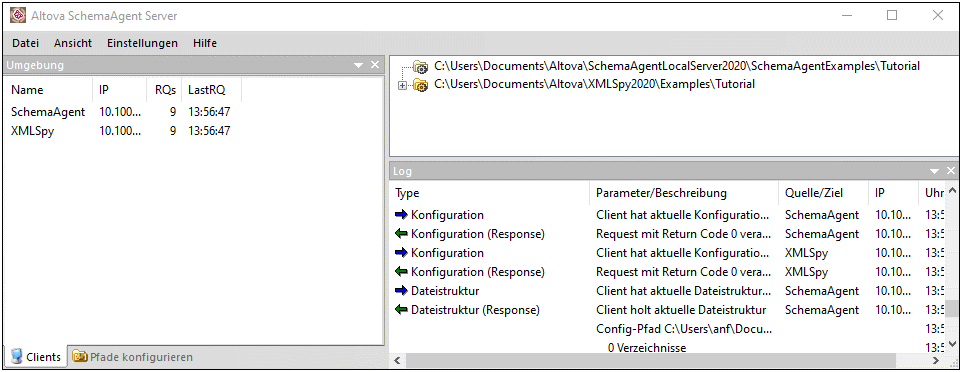
Task: Select the Config-Pfad log entry
Action: tap(684, 329)
